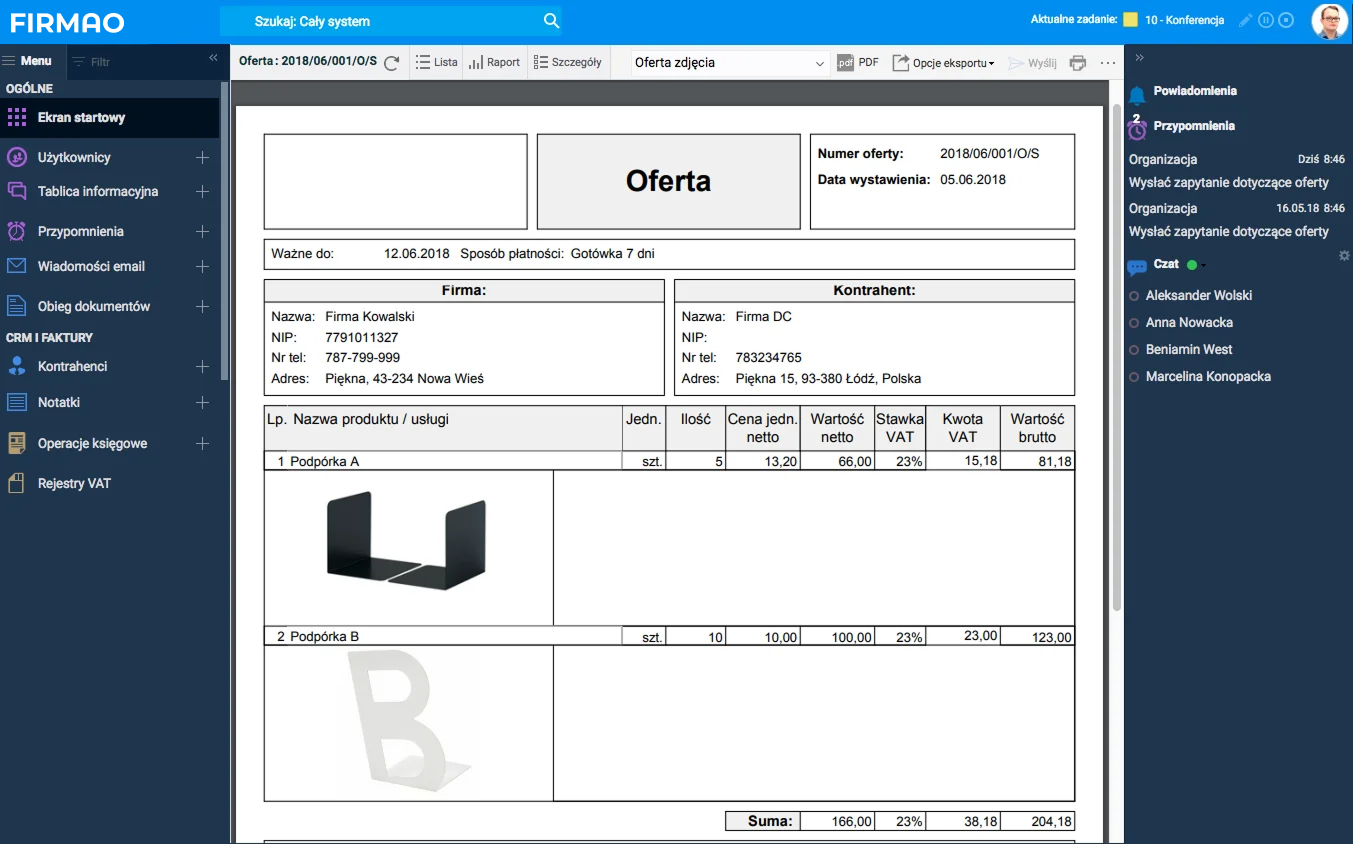Print the offer using the printer icon
This screenshot has height=844, width=1353.
1077,63
